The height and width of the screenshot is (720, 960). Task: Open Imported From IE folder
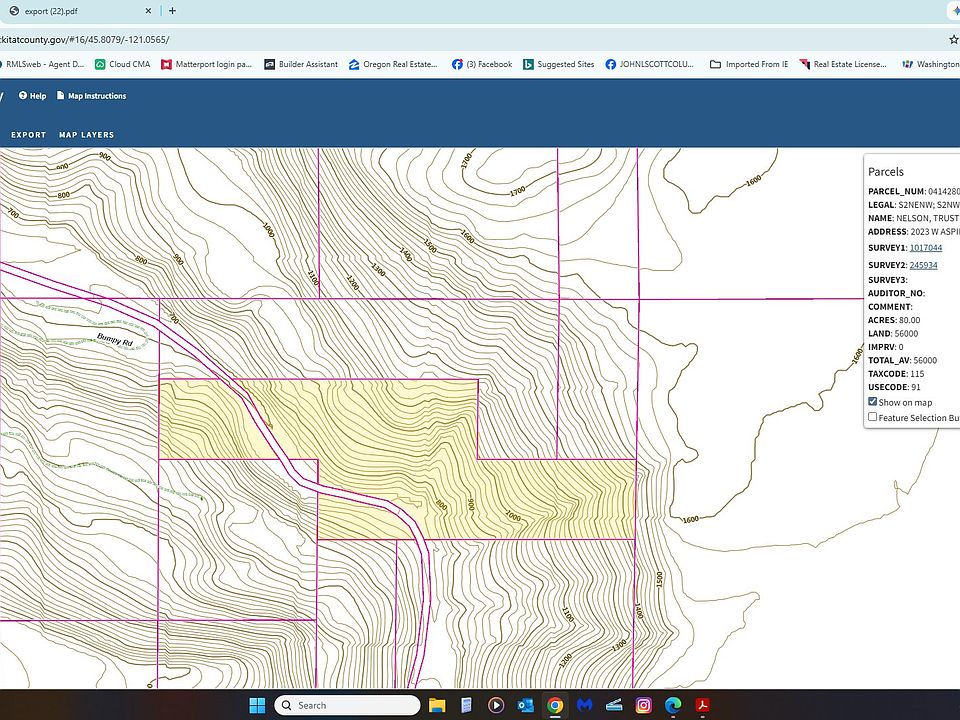point(749,64)
